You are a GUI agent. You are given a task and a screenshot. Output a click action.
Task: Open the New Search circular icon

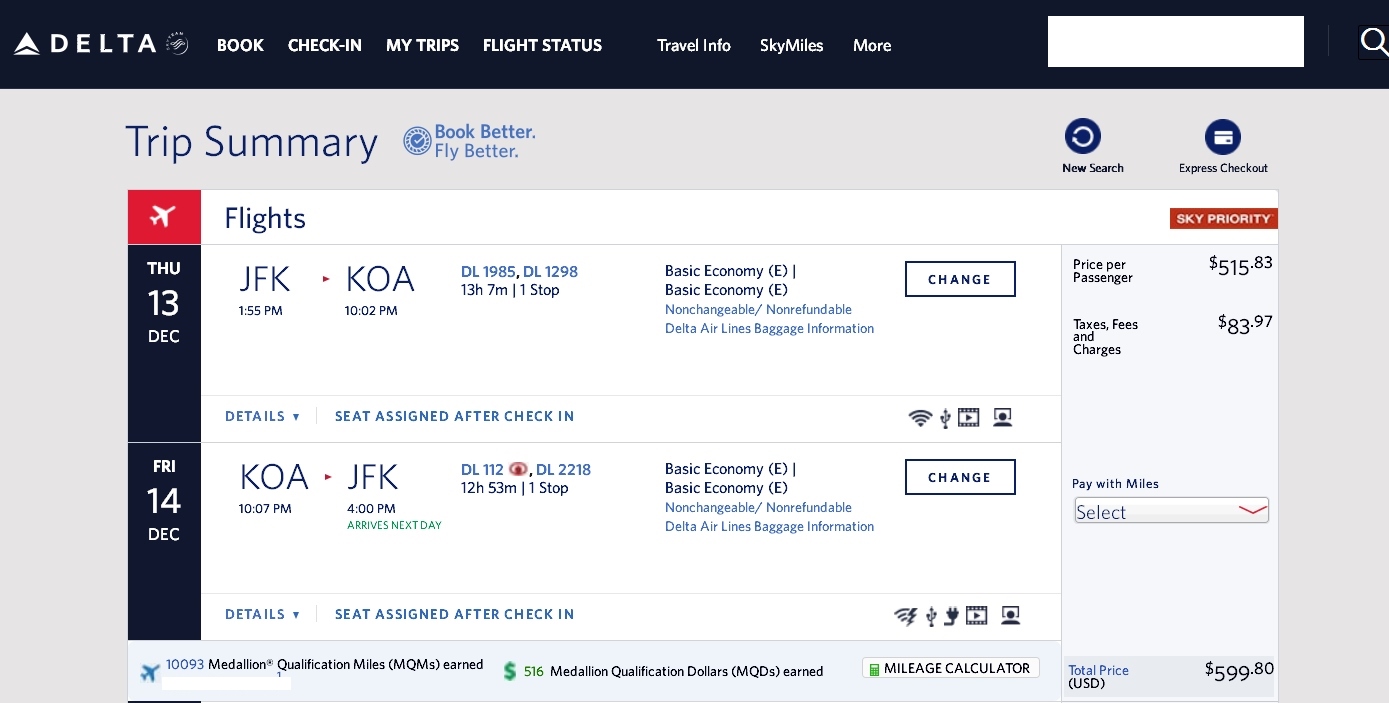click(1083, 135)
